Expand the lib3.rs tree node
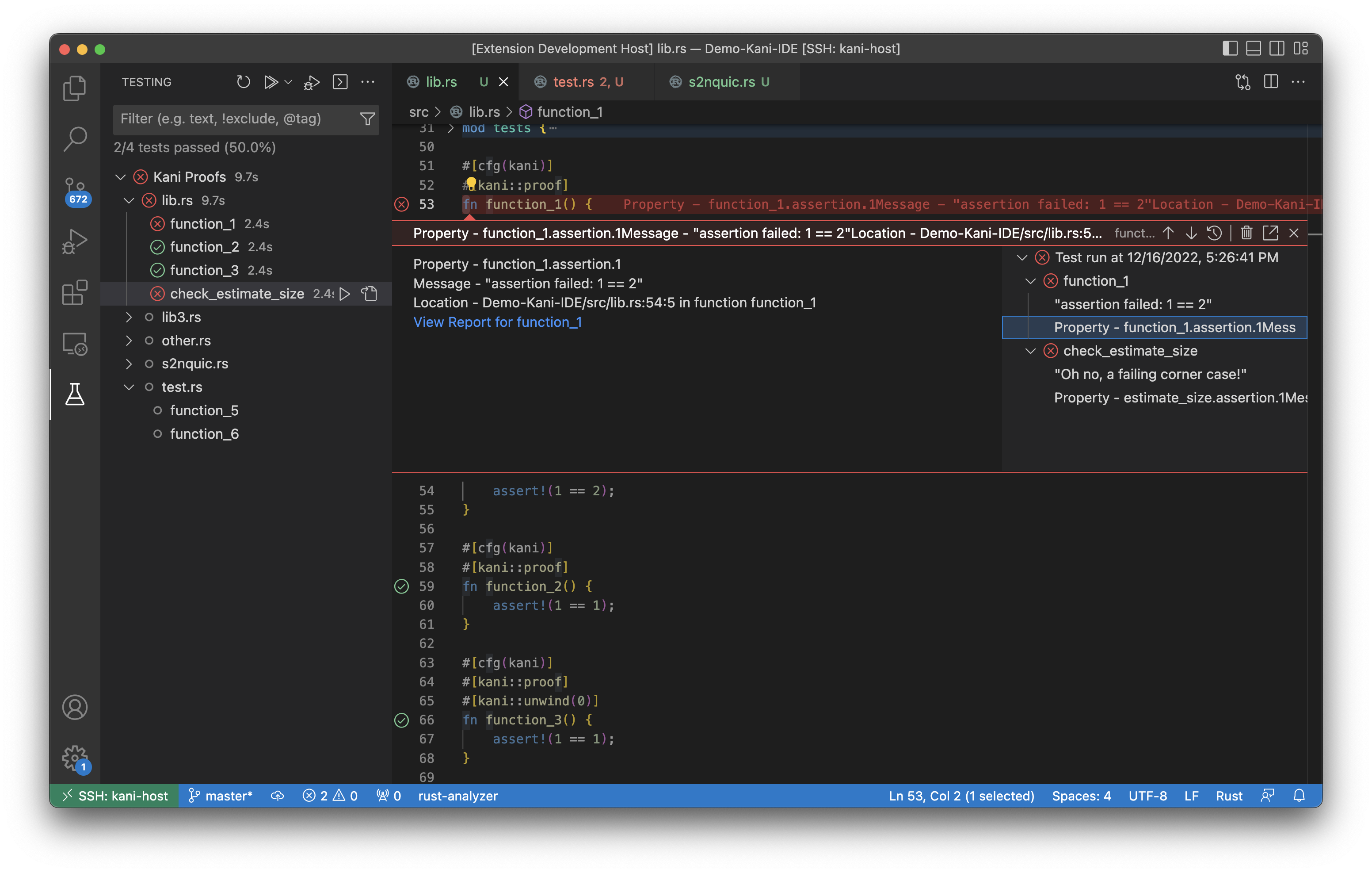The image size is (1372, 873). (x=129, y=317)
